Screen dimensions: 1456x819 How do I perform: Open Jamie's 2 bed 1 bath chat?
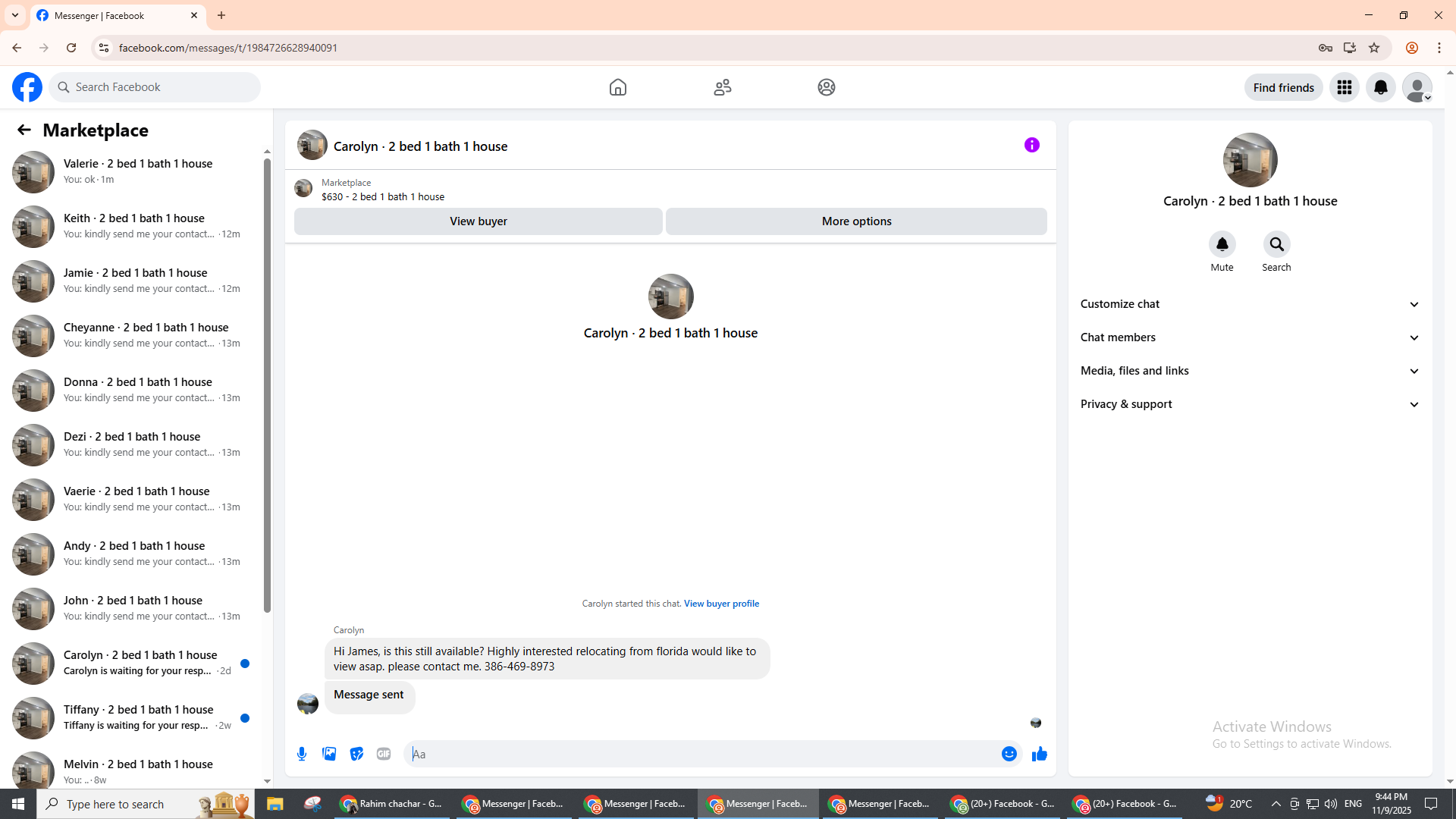(132, 281)
